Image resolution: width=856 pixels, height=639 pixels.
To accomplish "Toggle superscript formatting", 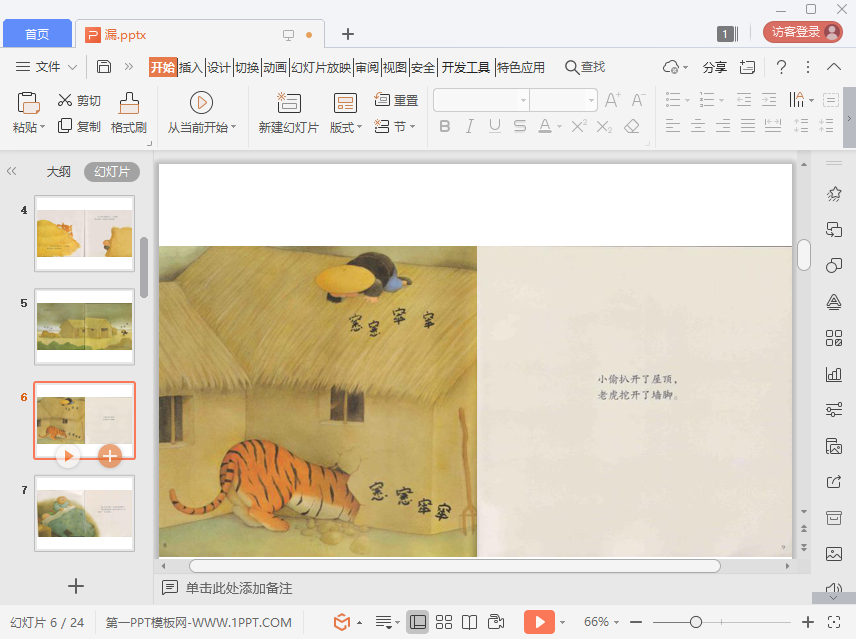I will (579, 127).
